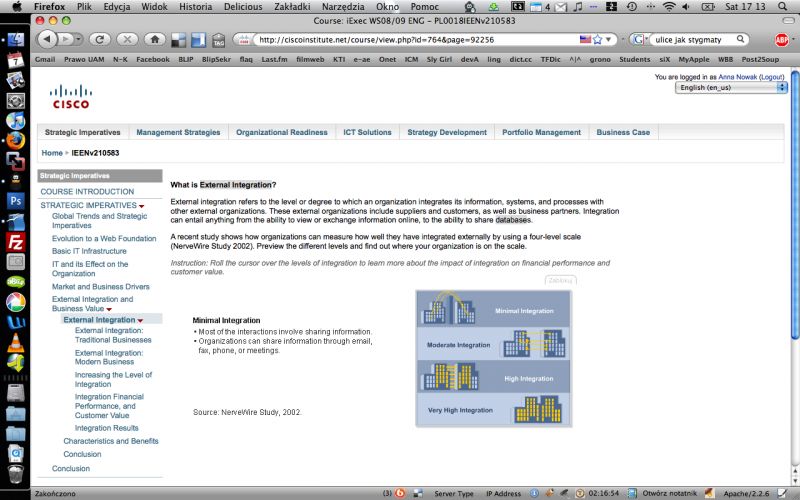Open Spotlight search in the menu bar
The width and height of the screenshot is (800, 500).
click(x=783, y=7)
